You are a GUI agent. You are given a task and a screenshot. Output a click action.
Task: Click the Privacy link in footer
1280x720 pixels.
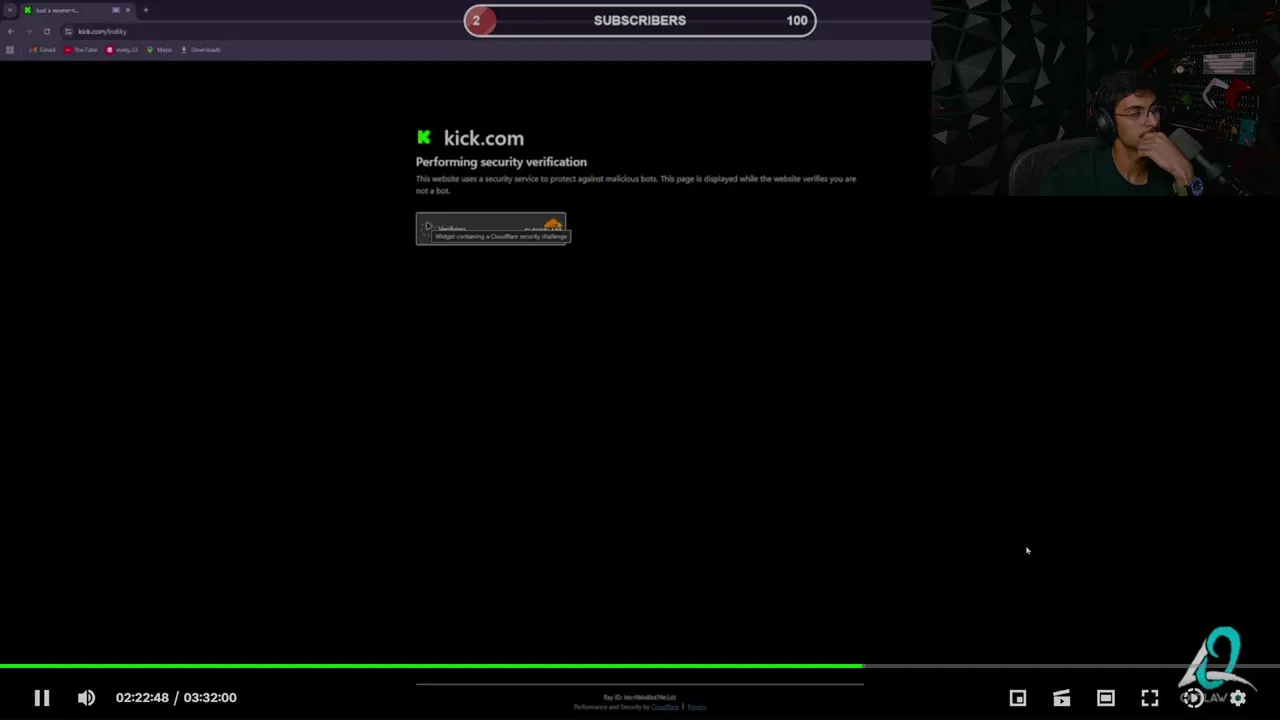(696, 707)
